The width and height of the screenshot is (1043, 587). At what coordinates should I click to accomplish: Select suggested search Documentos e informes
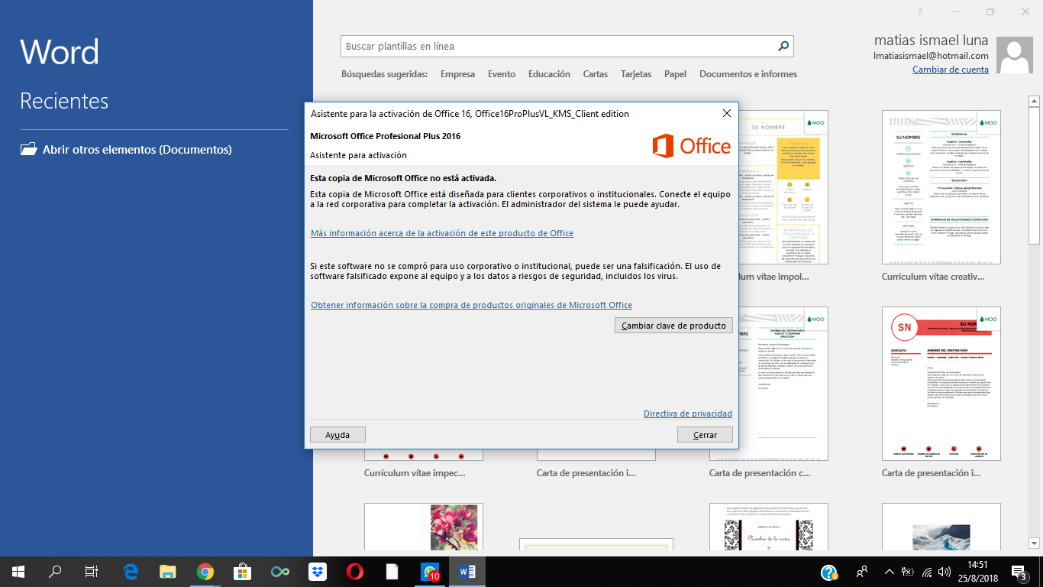(x=748, y=74)
